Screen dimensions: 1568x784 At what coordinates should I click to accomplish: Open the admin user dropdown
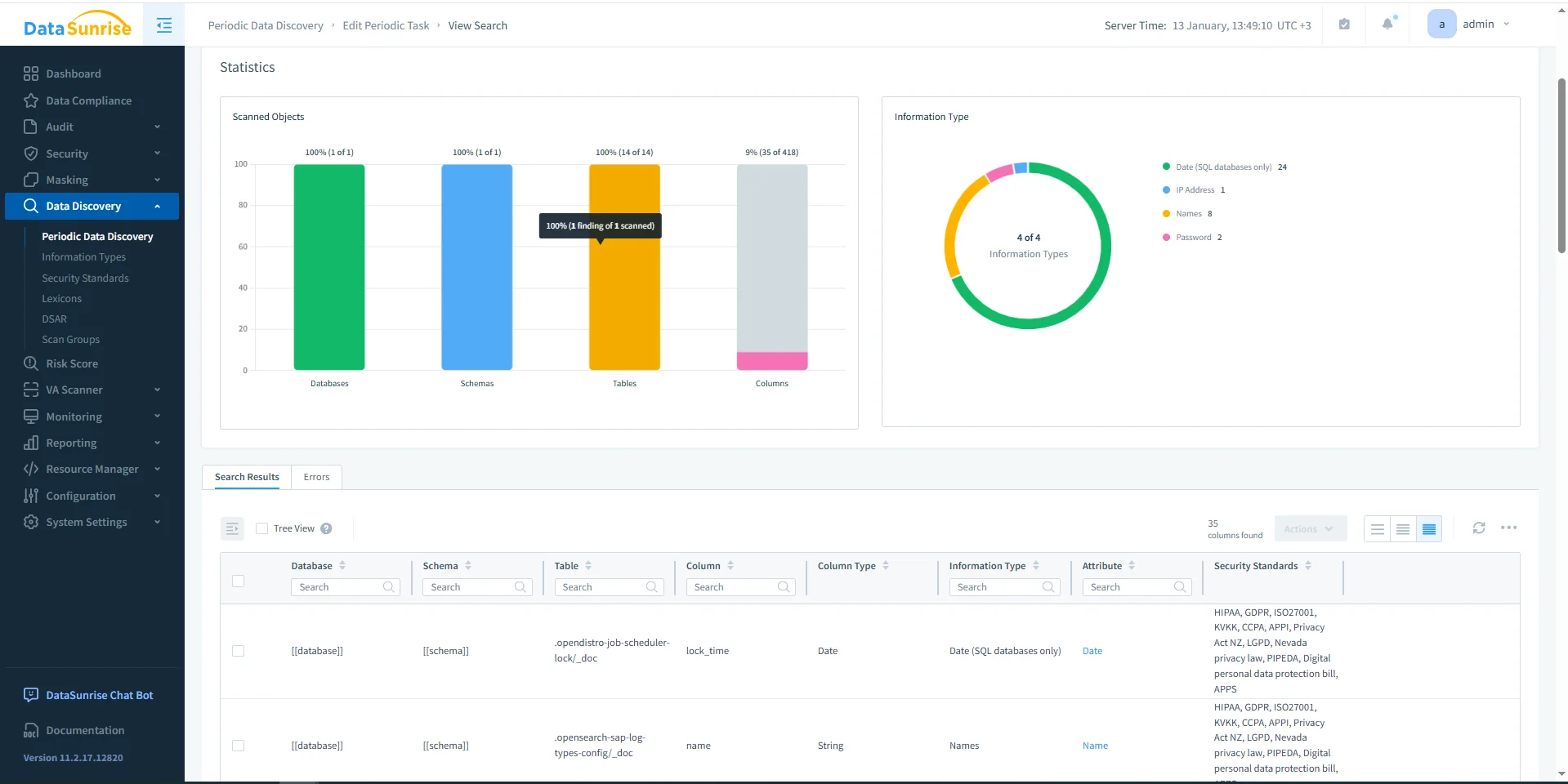click(x=1471, y=24)
